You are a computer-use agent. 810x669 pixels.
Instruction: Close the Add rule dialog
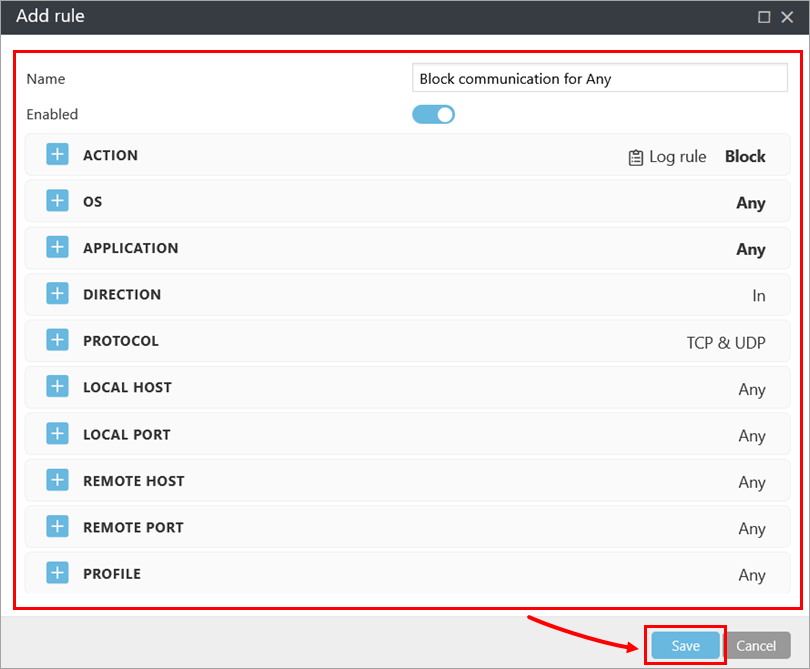click(788, 17)
